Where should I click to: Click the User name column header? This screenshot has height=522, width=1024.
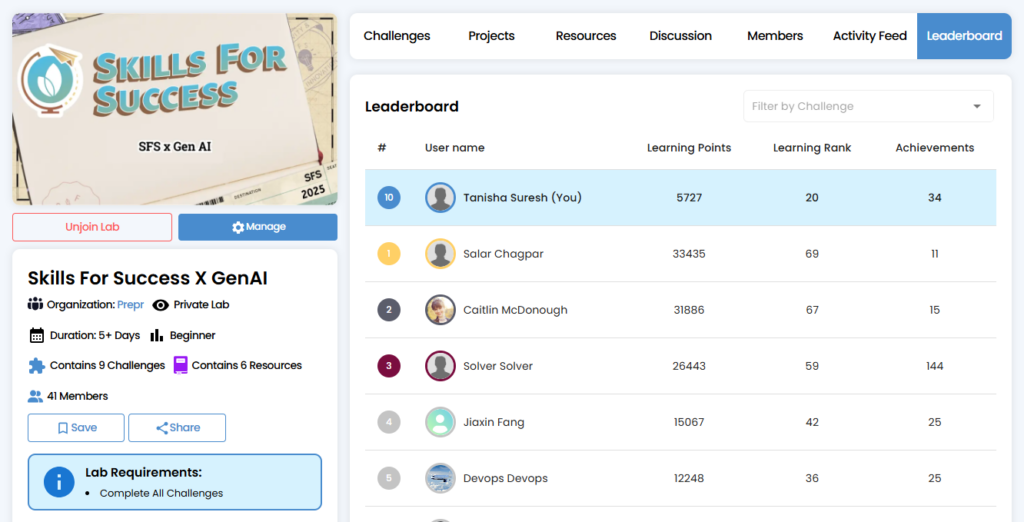tap(455, 148)
